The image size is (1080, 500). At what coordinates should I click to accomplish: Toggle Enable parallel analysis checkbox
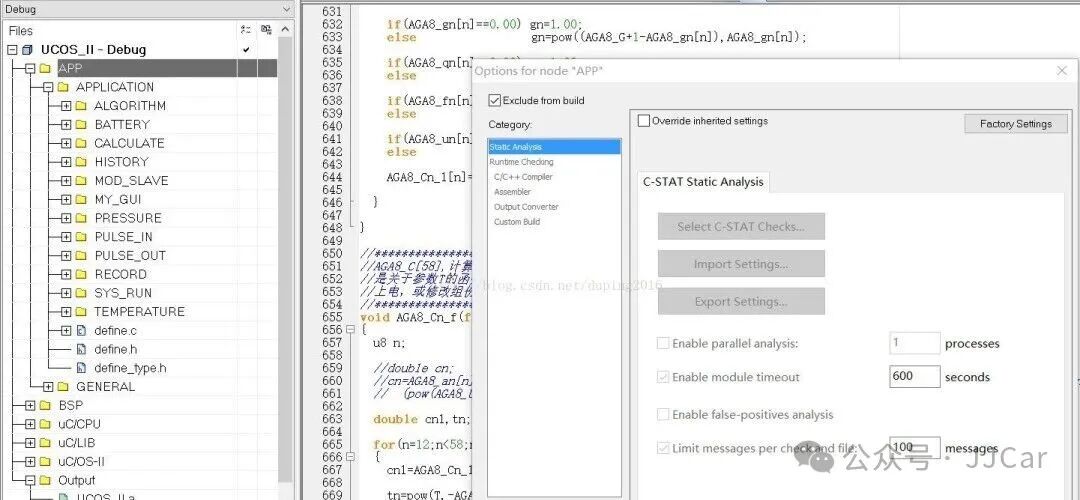tap(663, 343)
